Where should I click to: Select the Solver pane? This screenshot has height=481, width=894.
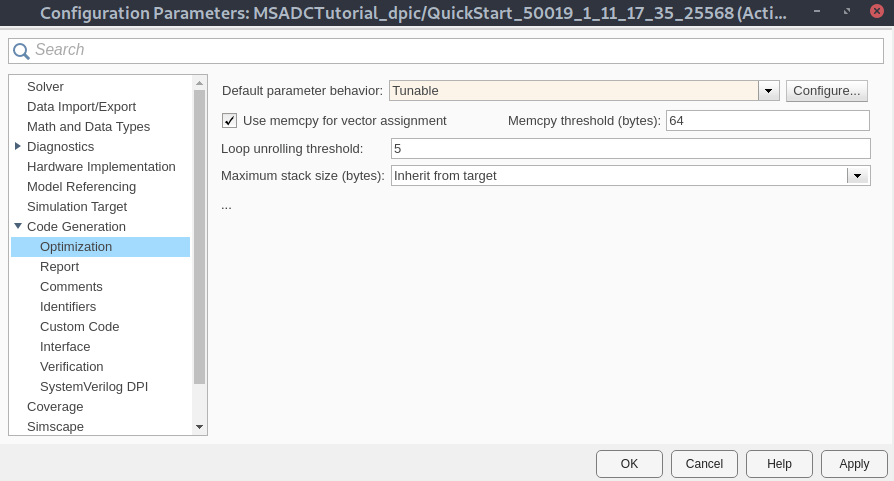pos(45,87)
